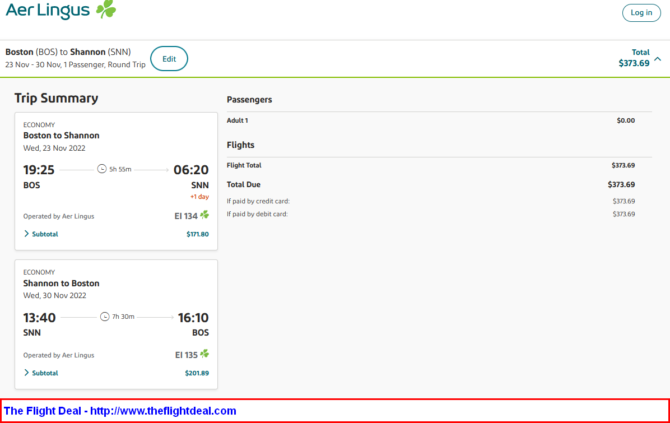This screenshot has height=423, width=670.
Task: Click the 16:10 arrival time
Action: (193, 318)
